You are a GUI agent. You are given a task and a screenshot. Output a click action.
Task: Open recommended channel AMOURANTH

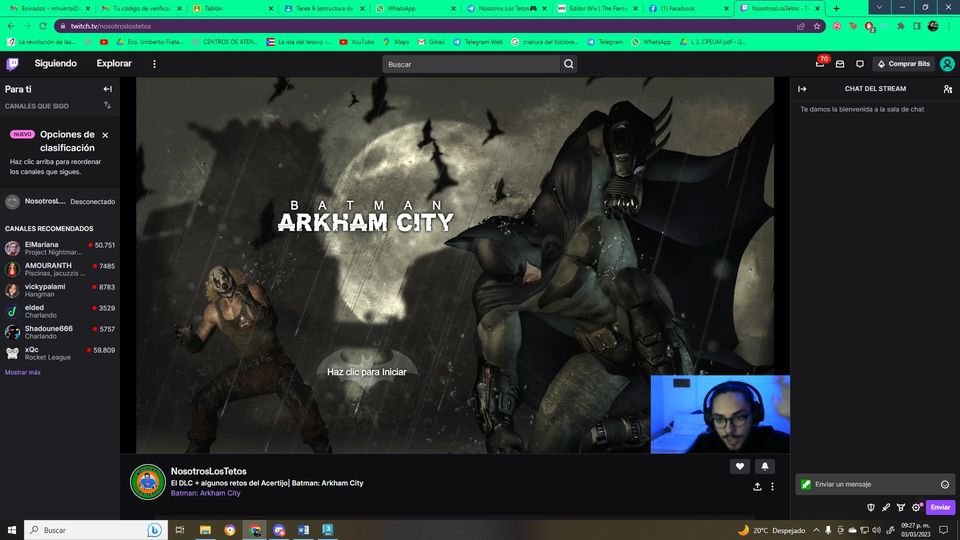point(60,269)
